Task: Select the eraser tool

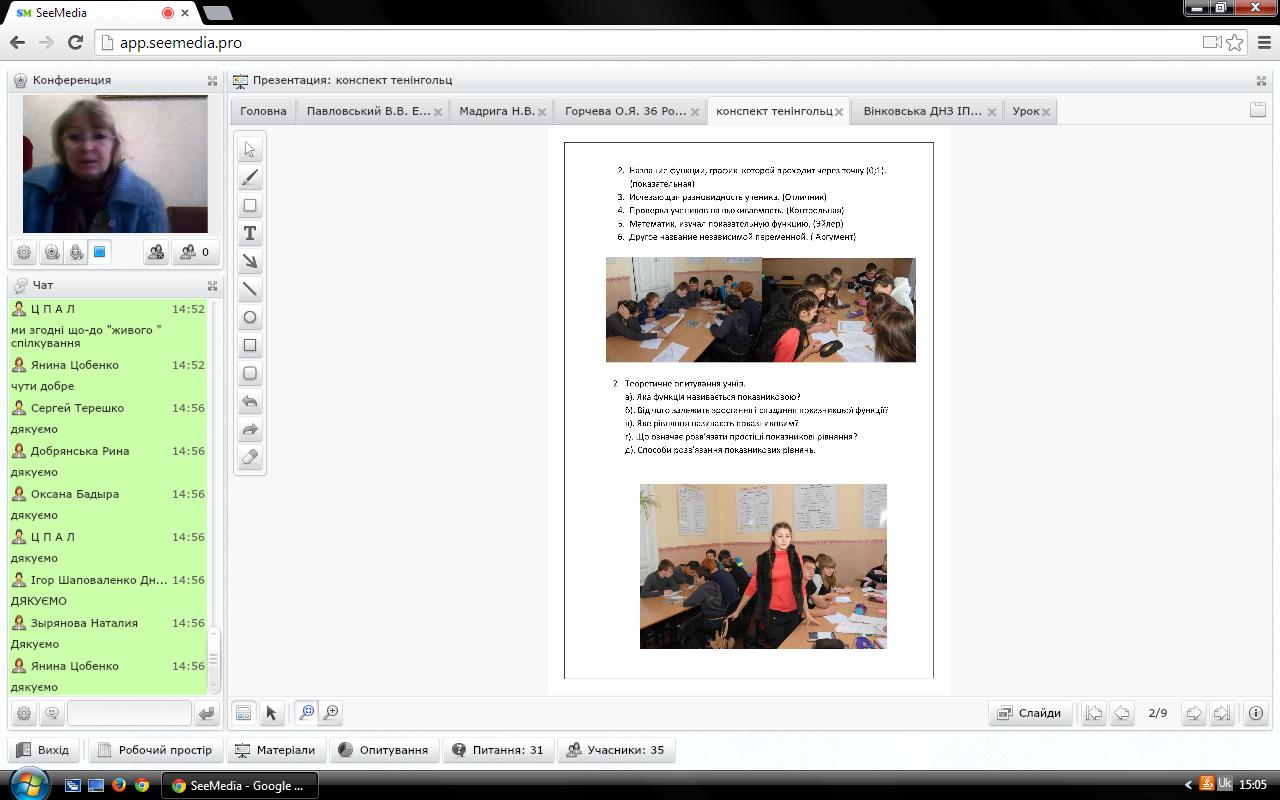Action: pyautogui.click(x=250, y=458)
